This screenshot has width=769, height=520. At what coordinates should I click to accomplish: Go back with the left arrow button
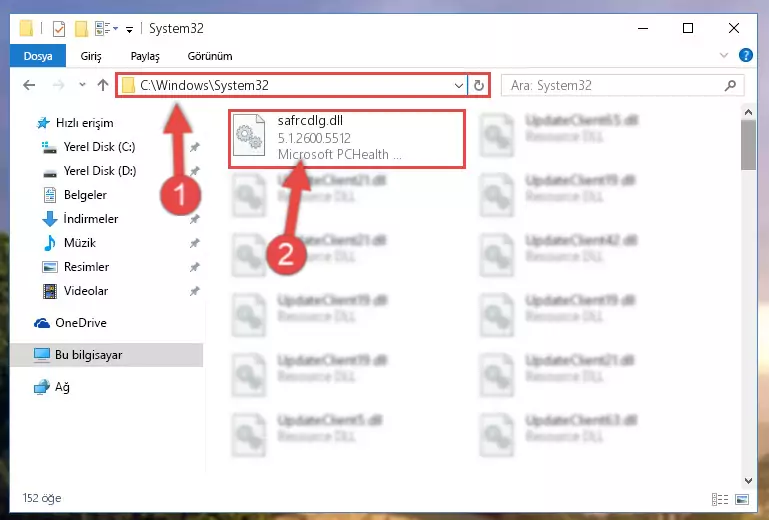click(x=29, y=85)
